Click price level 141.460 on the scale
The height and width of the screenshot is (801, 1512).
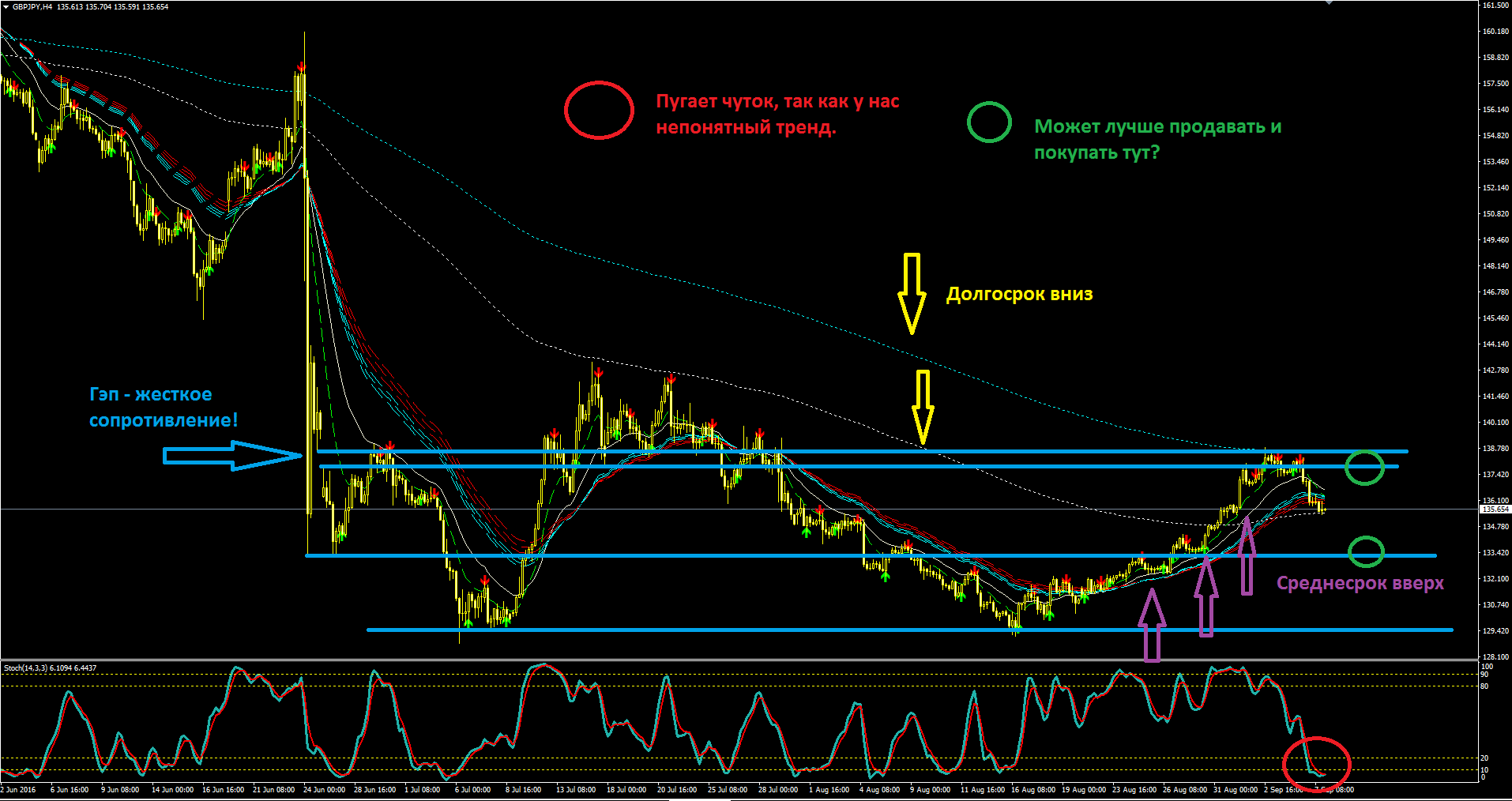[1495, 397]
